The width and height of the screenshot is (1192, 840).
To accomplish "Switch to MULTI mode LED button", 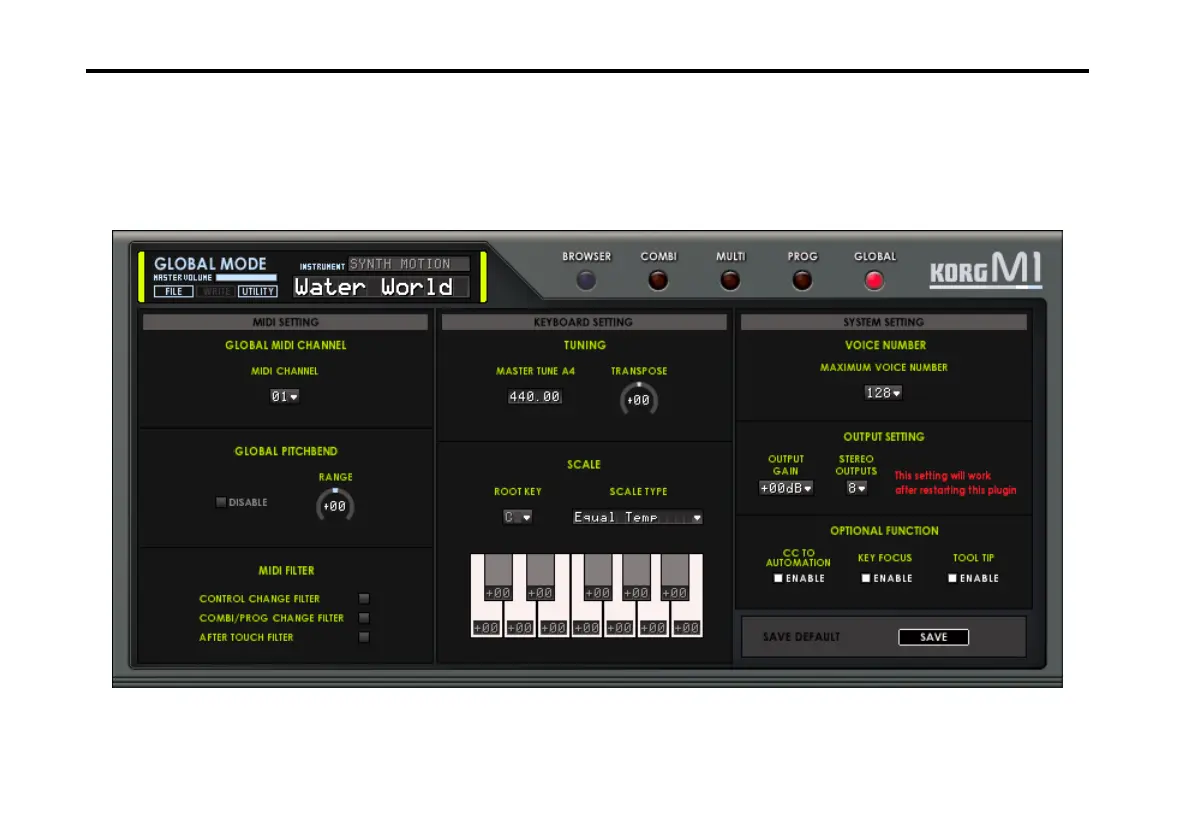I will point(730,281).
